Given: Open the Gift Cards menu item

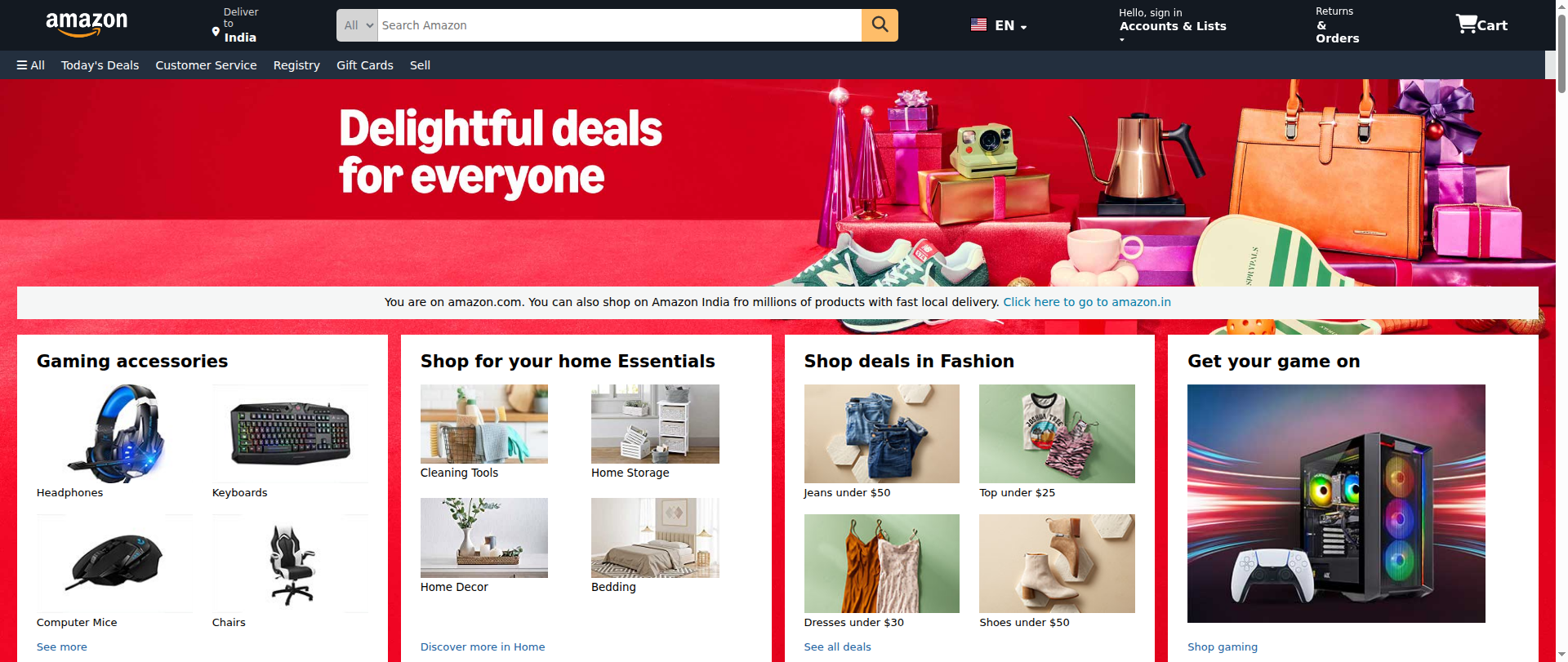Looking at the screenshot, I should pyautogui.click(x=365, y=65).
